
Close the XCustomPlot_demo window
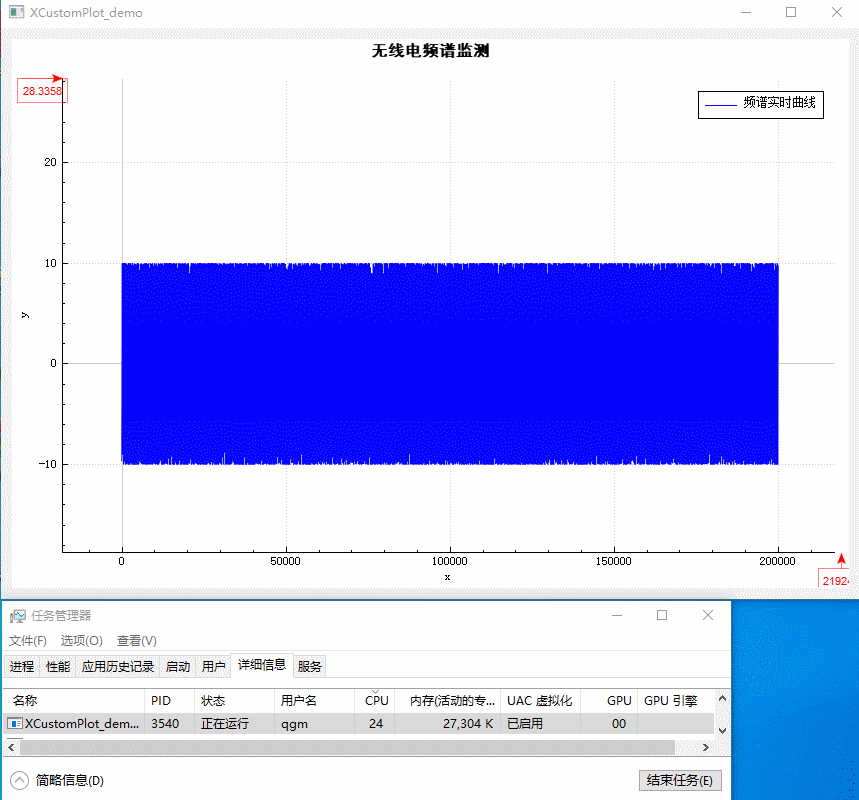837,12
